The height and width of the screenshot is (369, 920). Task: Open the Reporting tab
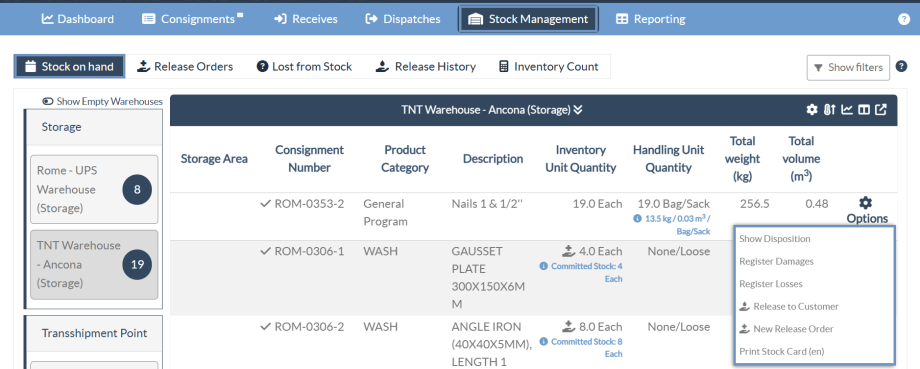tap(650, 19)
